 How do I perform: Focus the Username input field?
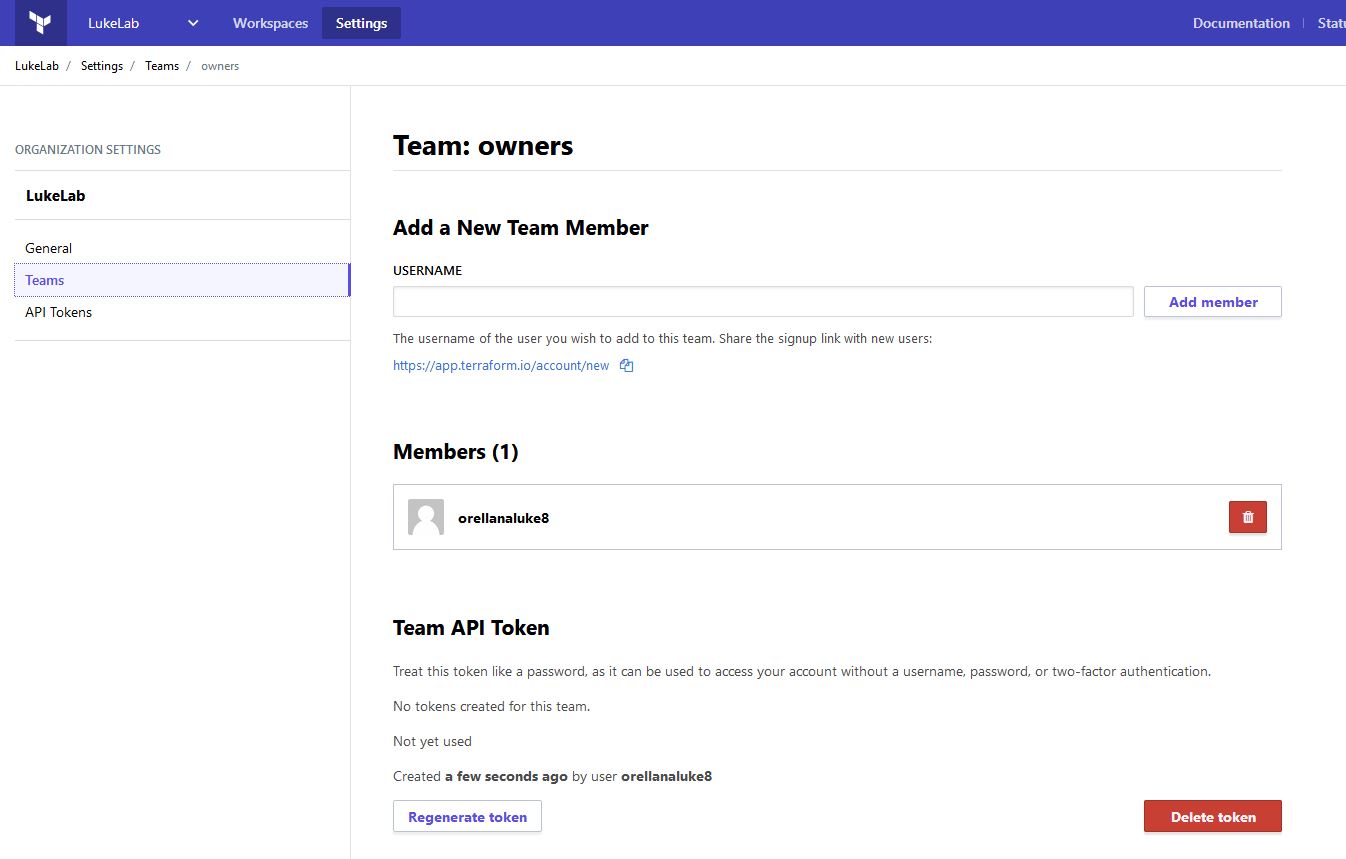pos(763,302)
